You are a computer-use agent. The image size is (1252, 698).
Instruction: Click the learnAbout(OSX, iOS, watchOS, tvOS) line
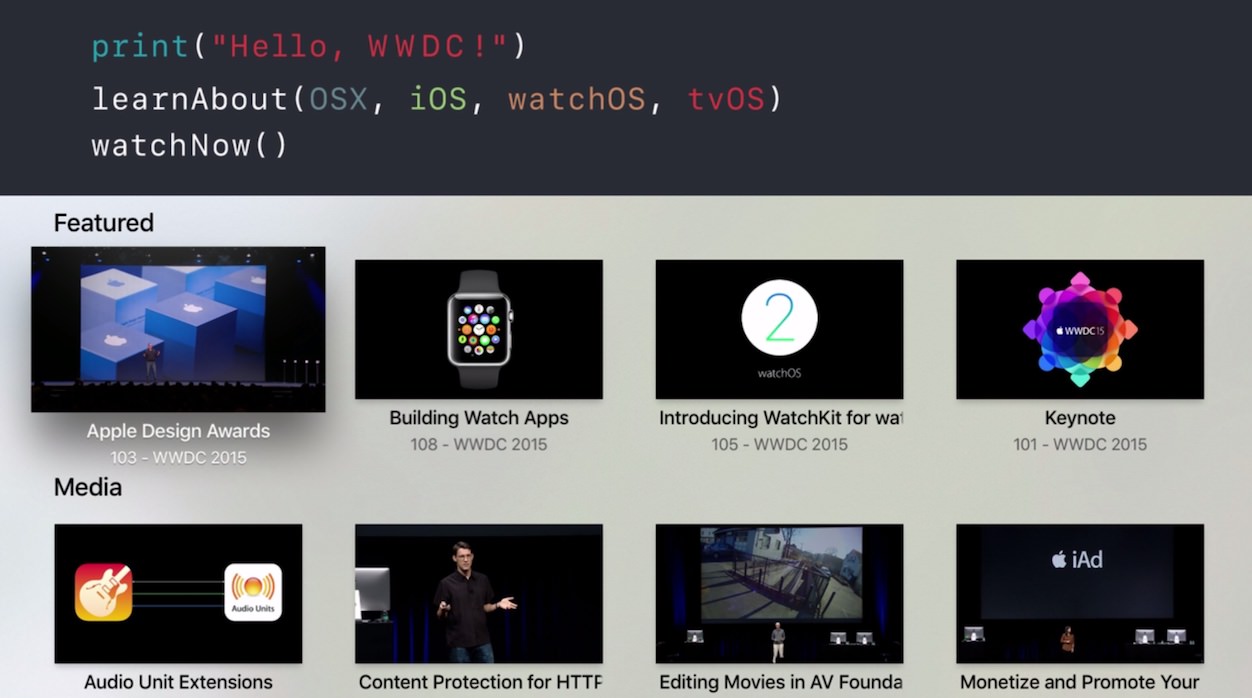[x=436, y=99]
